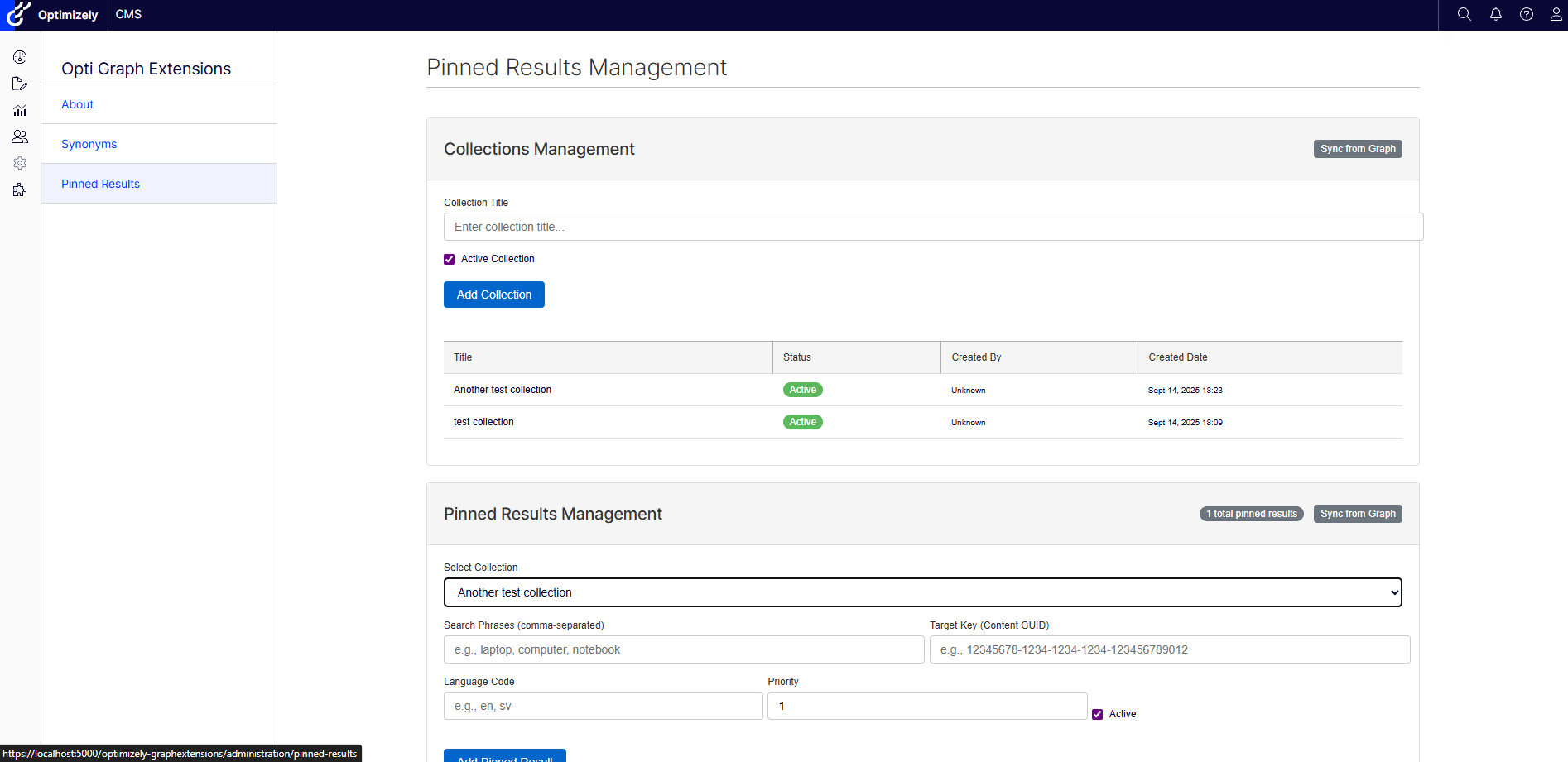This screenshot has height=762, width=1568.
Task: Focus the Search Phrases text field
Action: 683,649
